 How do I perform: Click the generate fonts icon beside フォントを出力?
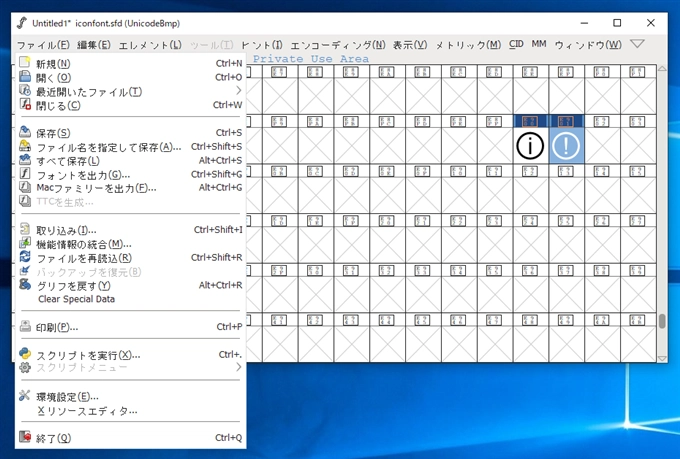click(25, 174)
